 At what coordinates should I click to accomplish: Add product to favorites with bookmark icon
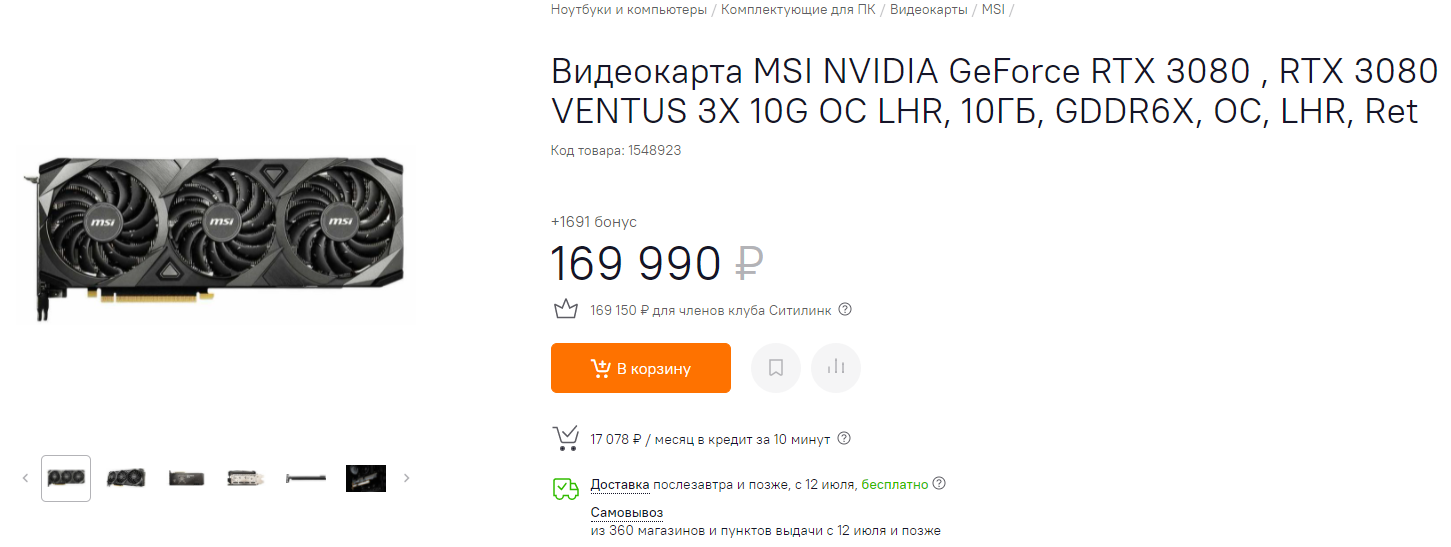[776, 368]
